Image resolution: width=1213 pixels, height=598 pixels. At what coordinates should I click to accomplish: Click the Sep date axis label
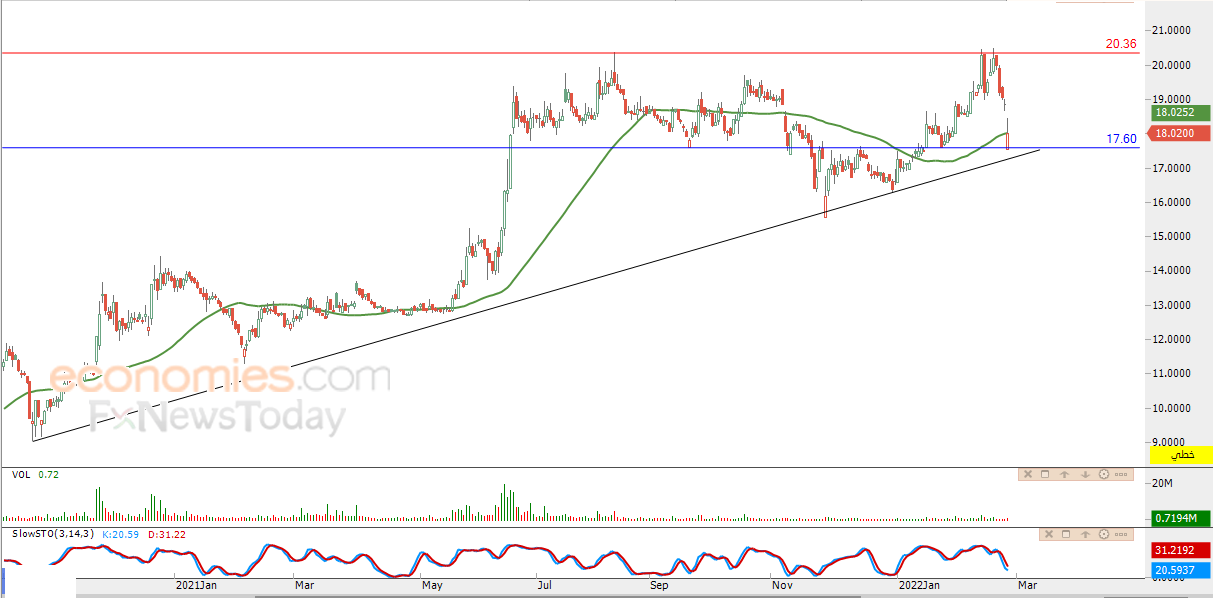point(658,584)
